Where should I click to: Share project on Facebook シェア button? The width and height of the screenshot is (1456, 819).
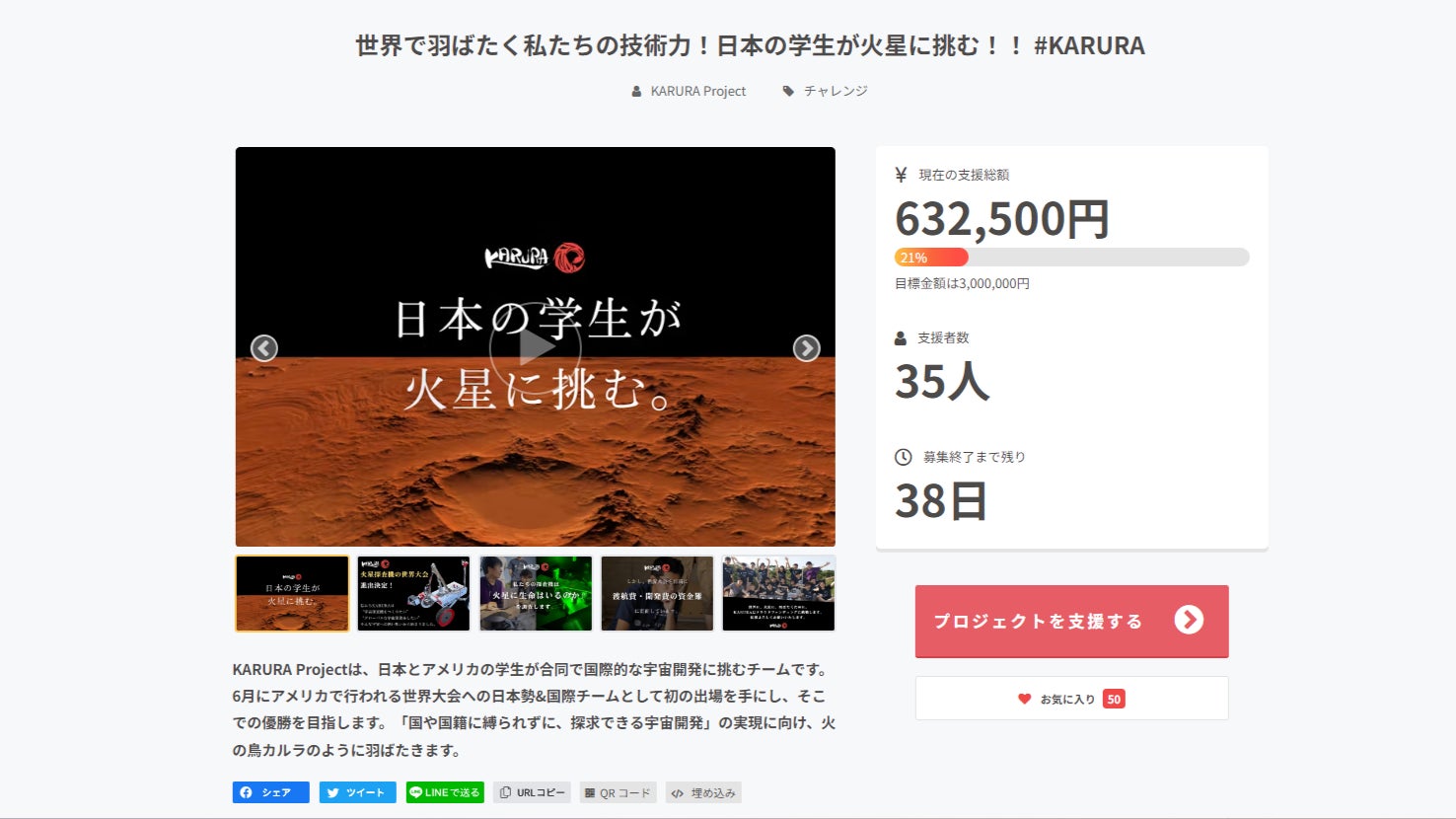pos(271,792)
